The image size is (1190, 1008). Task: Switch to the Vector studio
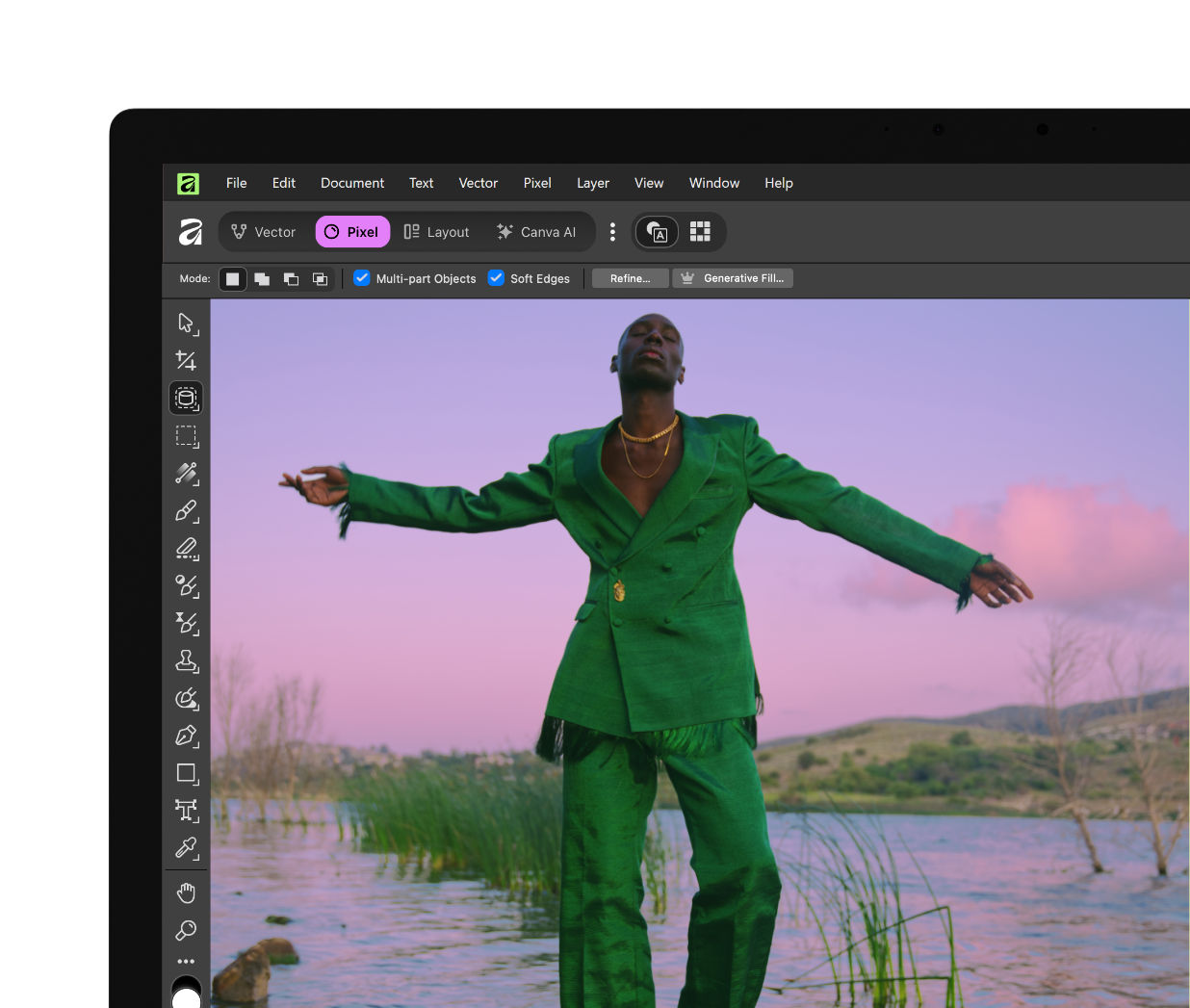point(264,232)
